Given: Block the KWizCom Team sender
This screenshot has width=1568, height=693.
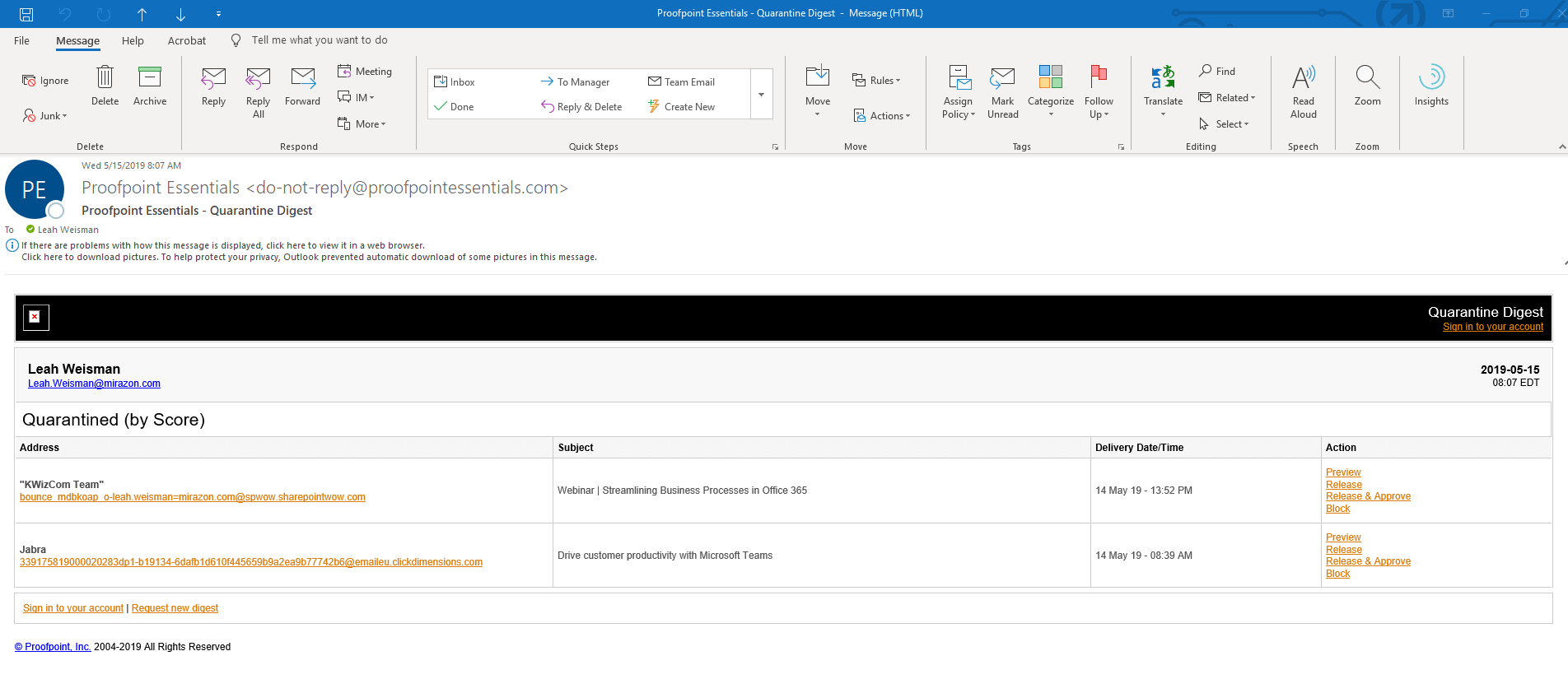Looking at the screenshot, I should coord(1338,509).
